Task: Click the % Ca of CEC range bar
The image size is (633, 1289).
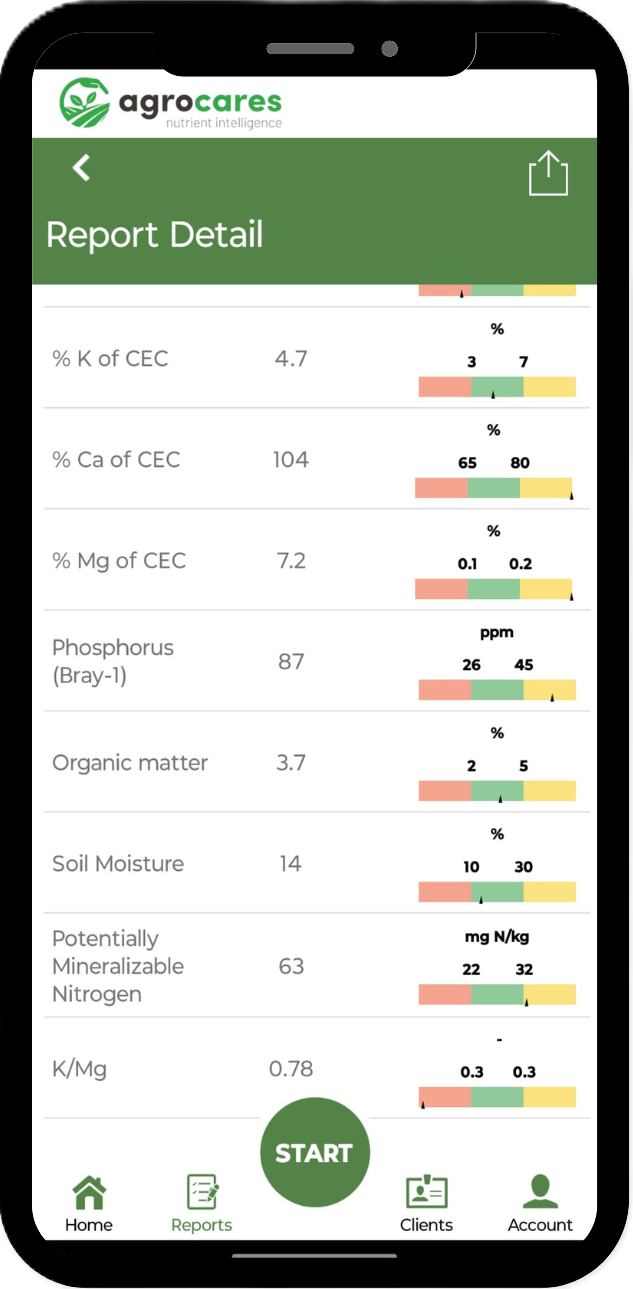Action: click(495, 488)
